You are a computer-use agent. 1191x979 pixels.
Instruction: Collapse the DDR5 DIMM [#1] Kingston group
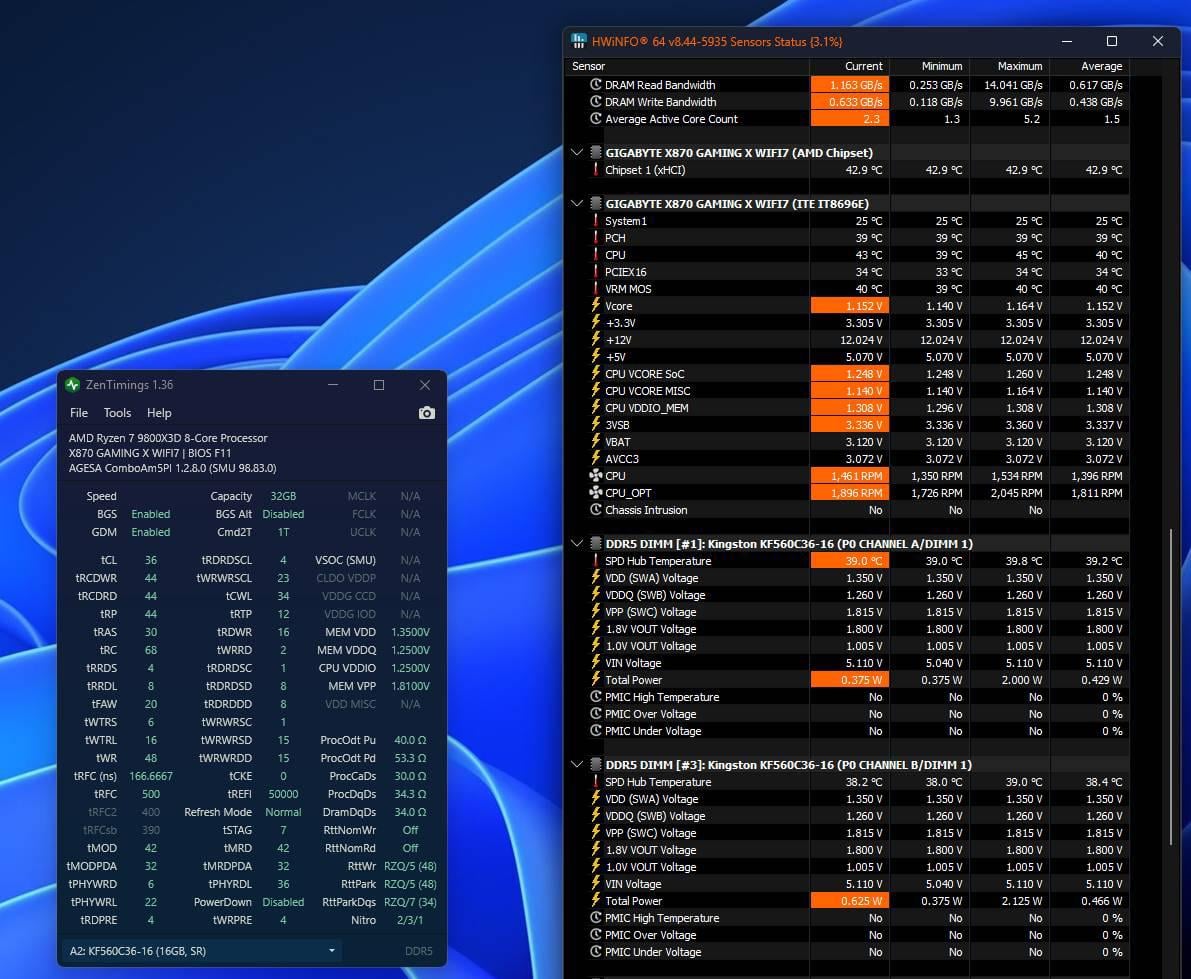pyautogui.click(x=577, y=544)
